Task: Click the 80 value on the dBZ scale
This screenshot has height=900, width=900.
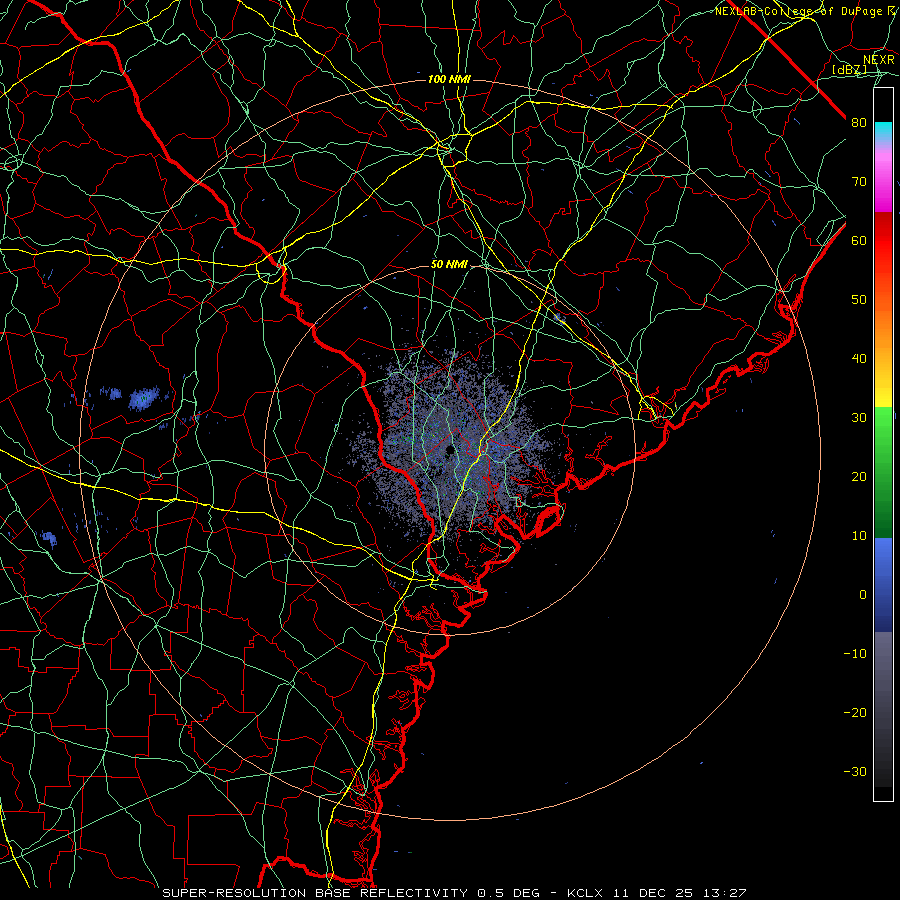Action: click(859, 123)
